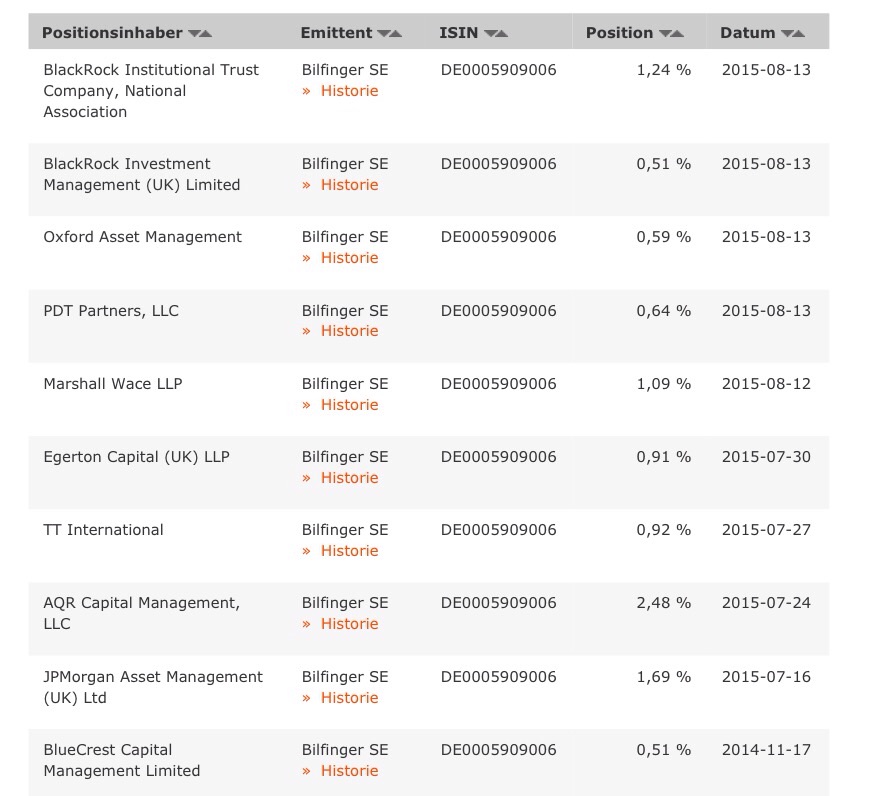
Task: Sort Datum column descending
Action: (x=786, y=34)
